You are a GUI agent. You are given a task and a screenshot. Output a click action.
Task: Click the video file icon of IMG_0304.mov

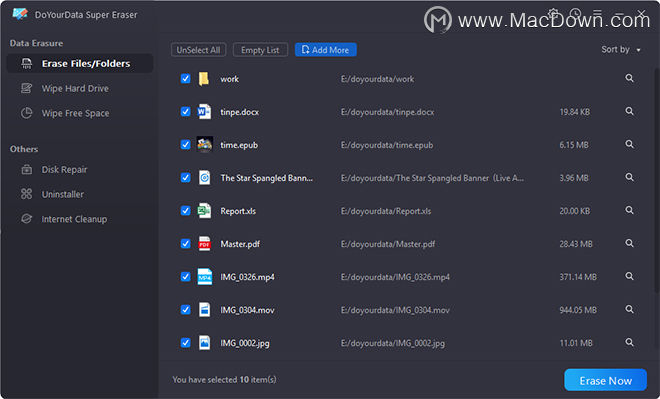(x=205, y=310)
